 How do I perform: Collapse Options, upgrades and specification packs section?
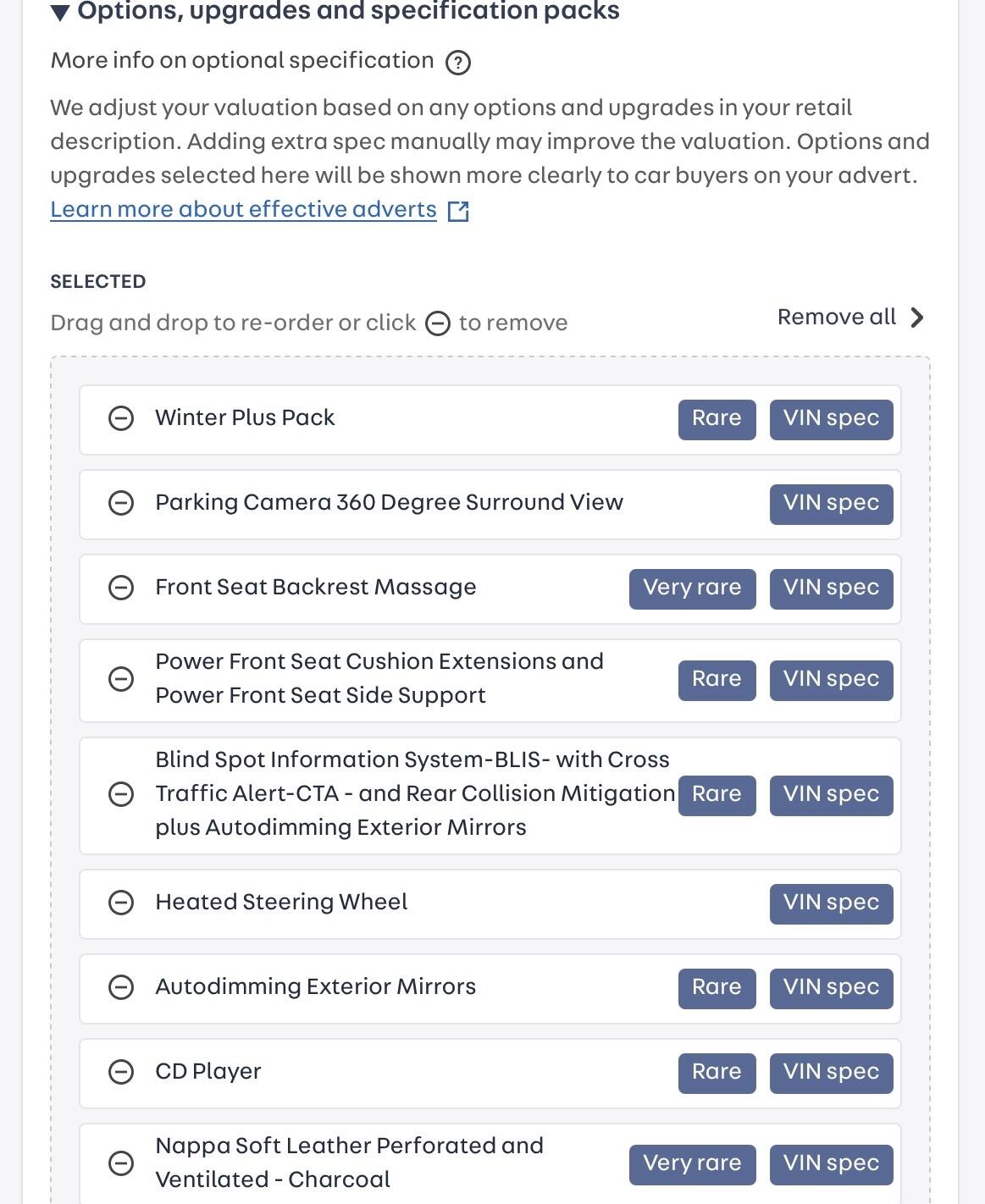pyautogui.click(x=60, y=12)
